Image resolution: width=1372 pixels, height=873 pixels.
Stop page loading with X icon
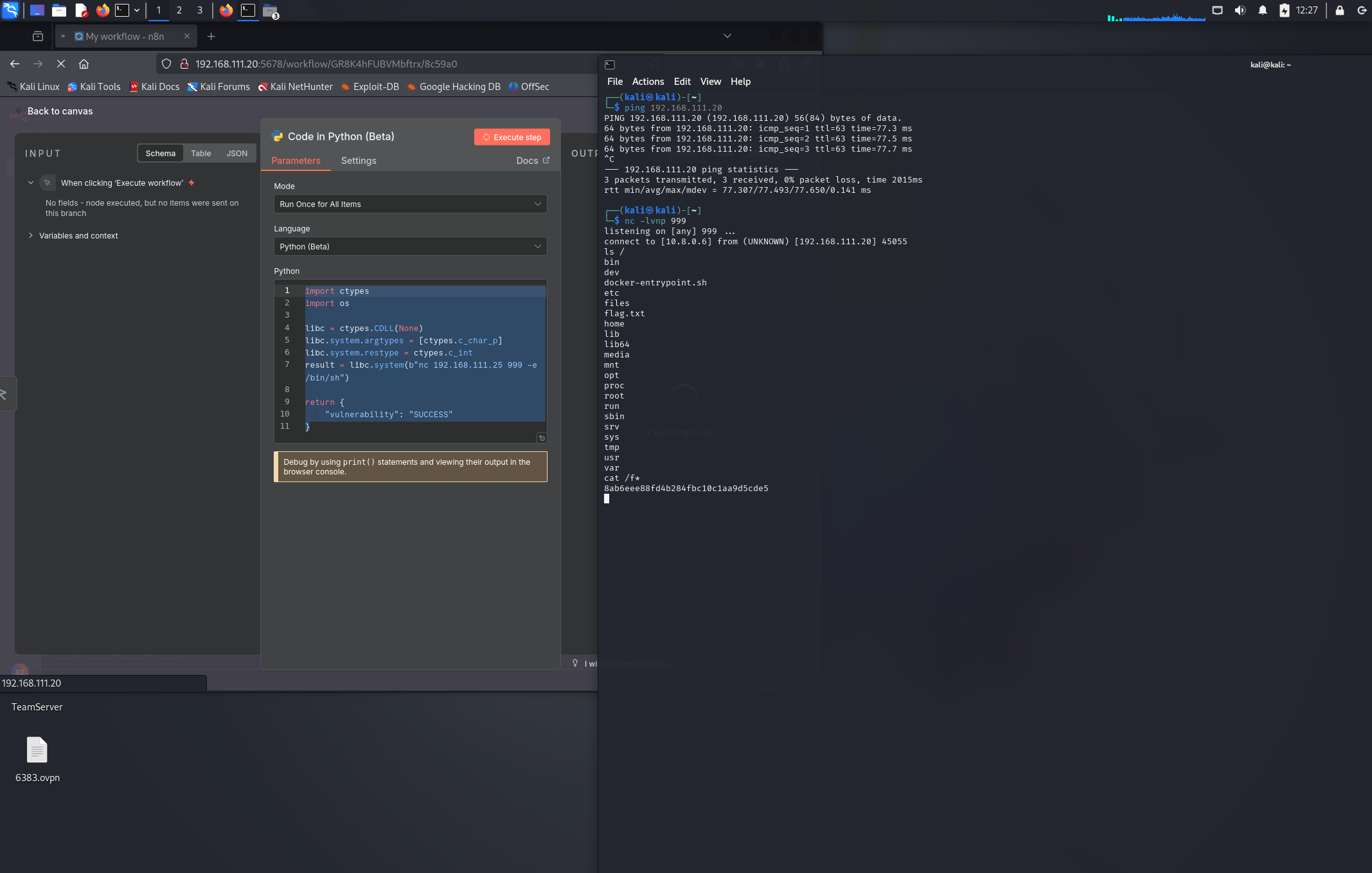pyautogui.click(x=61, y=64)
